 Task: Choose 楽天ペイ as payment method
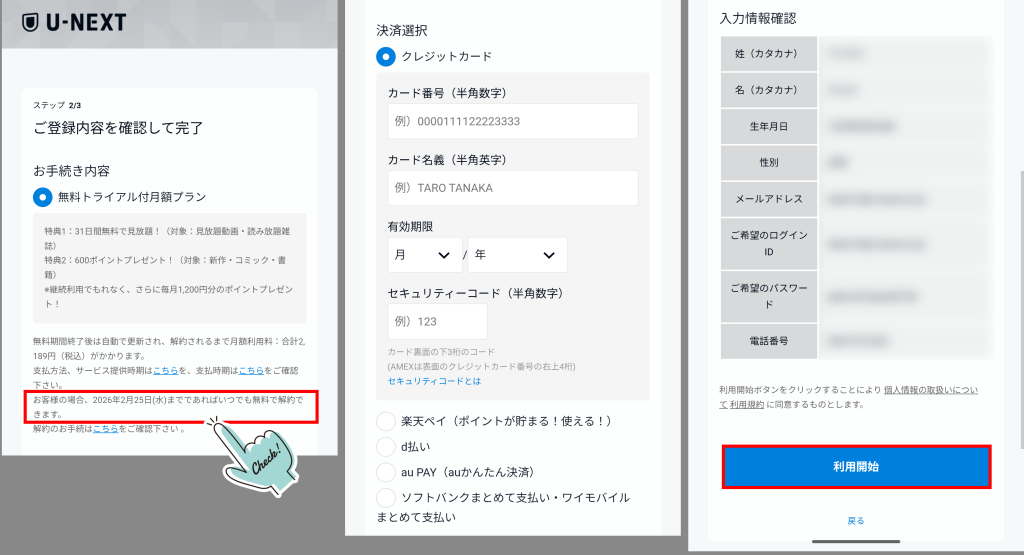tap(386, 421)
